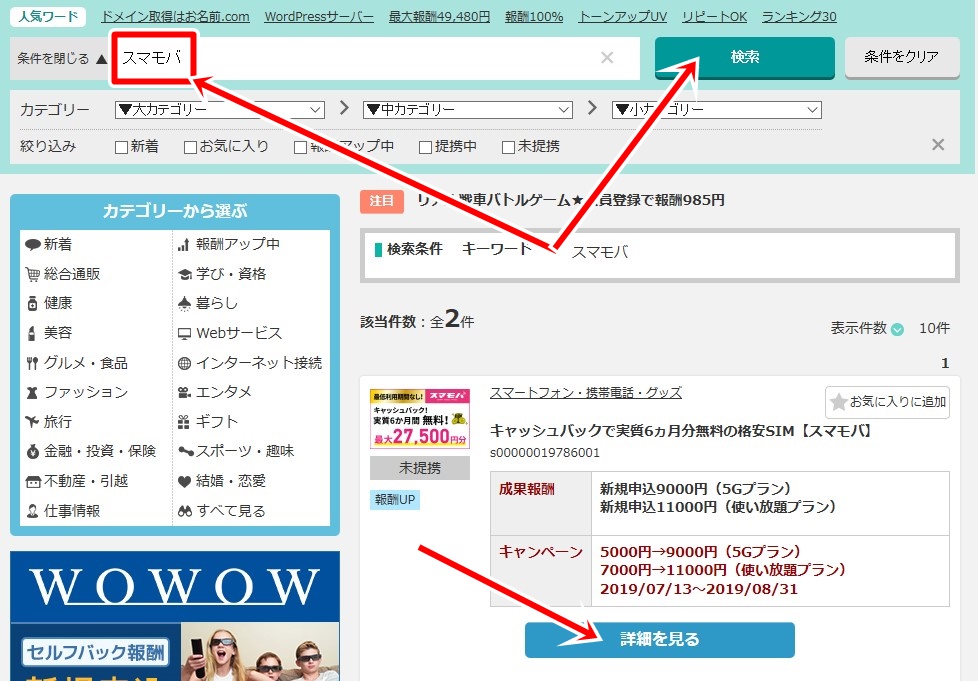Click お気に入りに追加 button
This screenshot has width=978, height=681.
click(x=887, y=402)
